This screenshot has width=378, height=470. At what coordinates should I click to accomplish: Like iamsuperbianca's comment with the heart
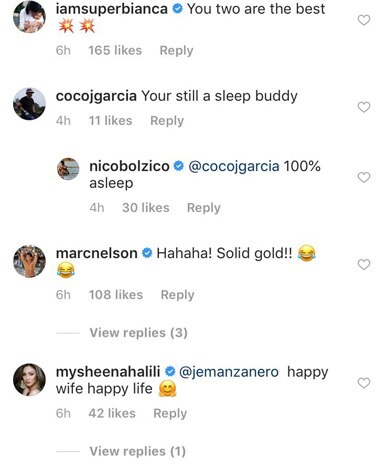click(x=364, y=20)
